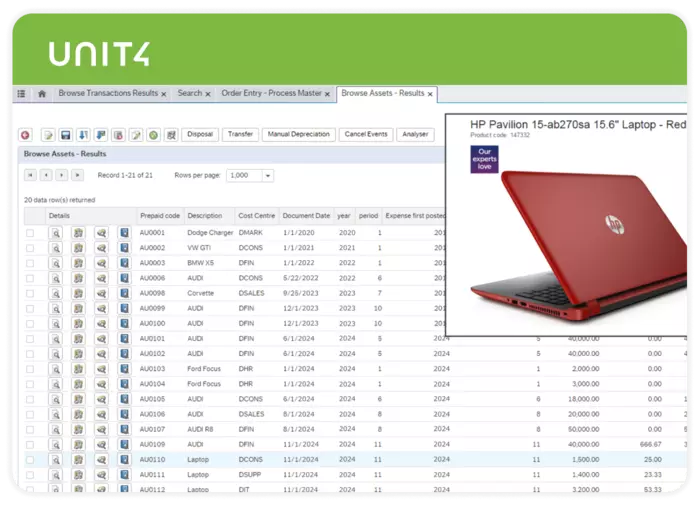Click the Analyser button
The image size is (700, 505).
[415, 134]
